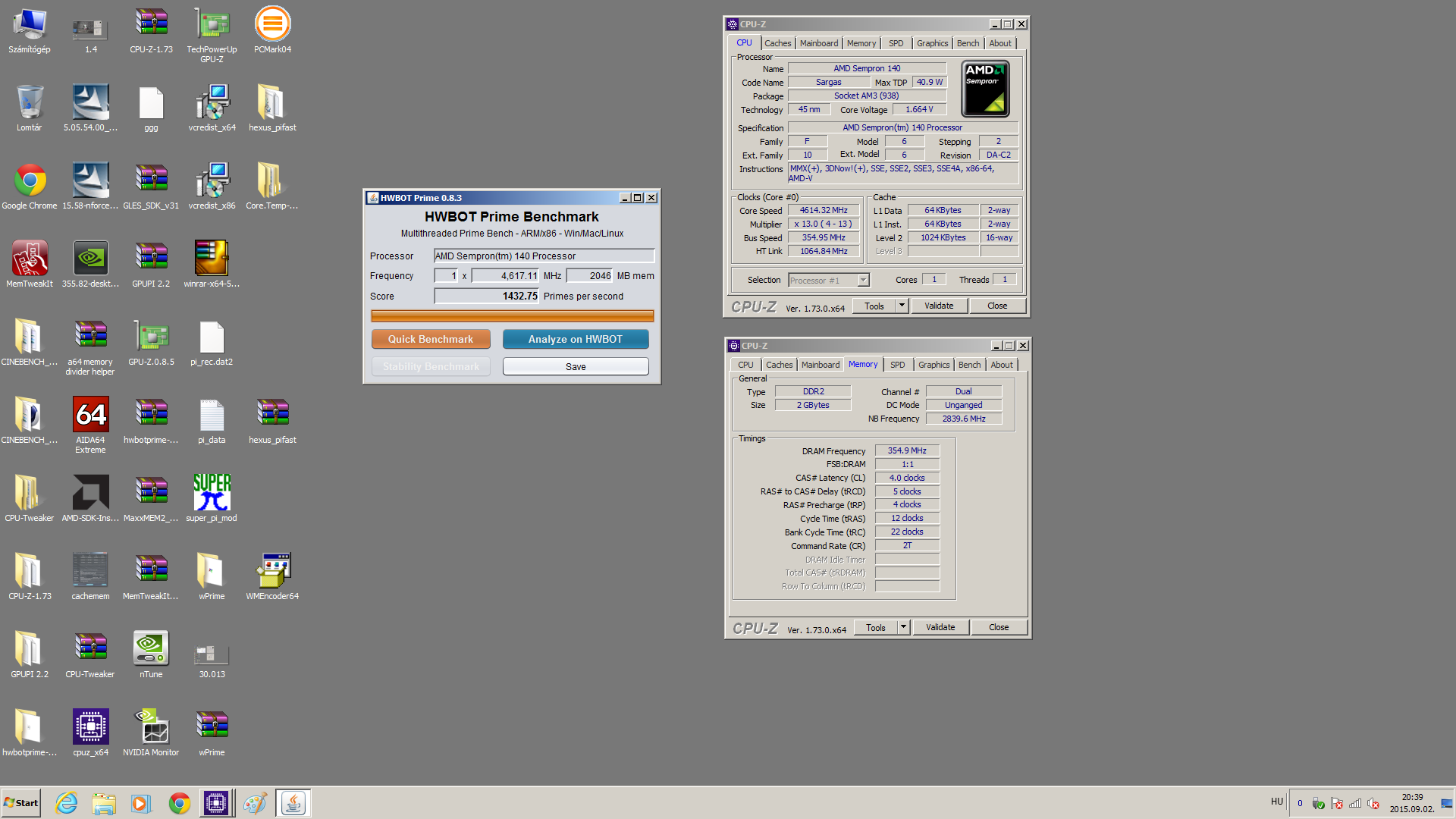Image resolution: width=1456 pixels, height=819 pixels.
Task: Open the pi_rec.dat2 file icon
Action: click(x=212, y=343)
